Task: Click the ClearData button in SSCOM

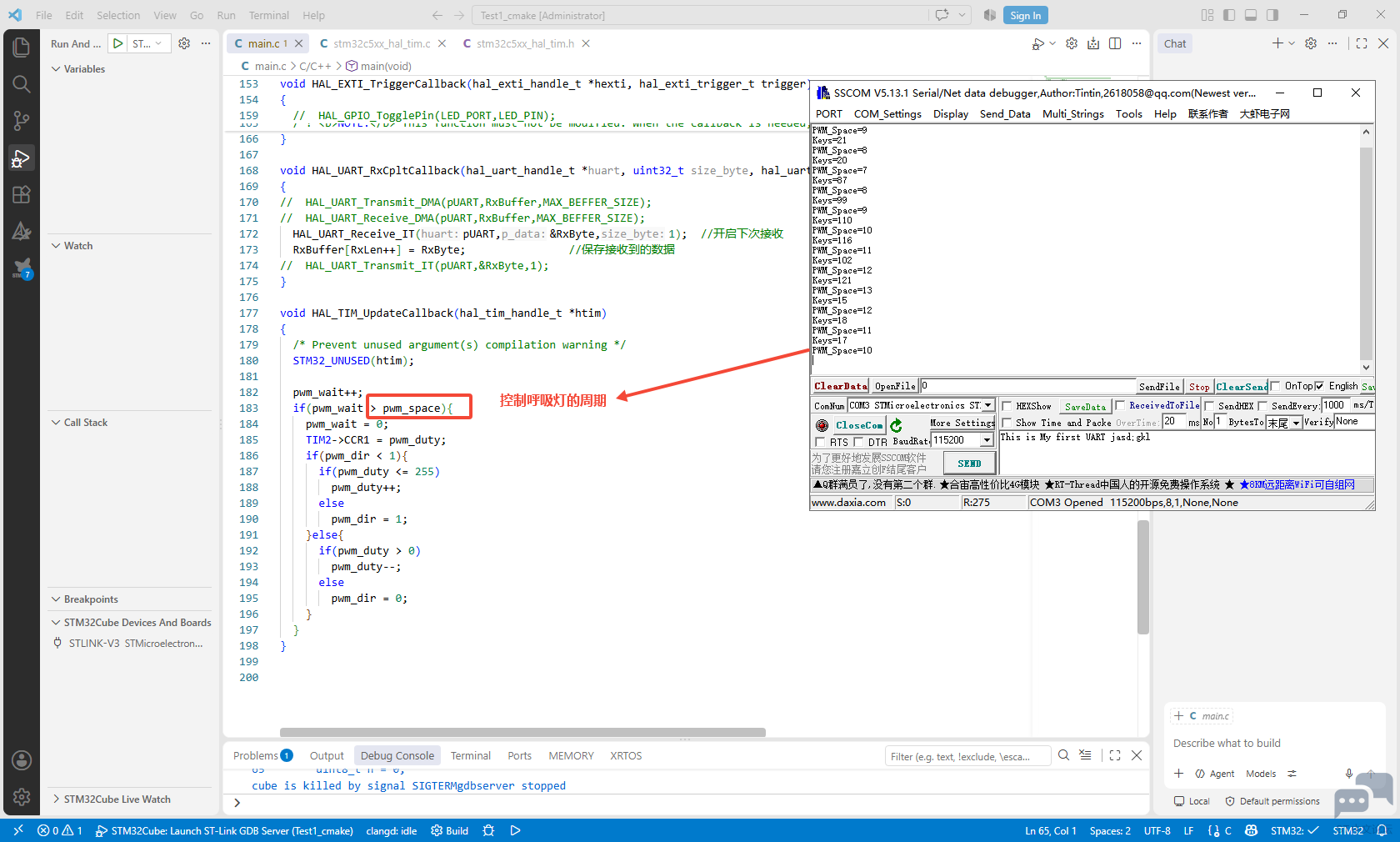Action: 841,386
